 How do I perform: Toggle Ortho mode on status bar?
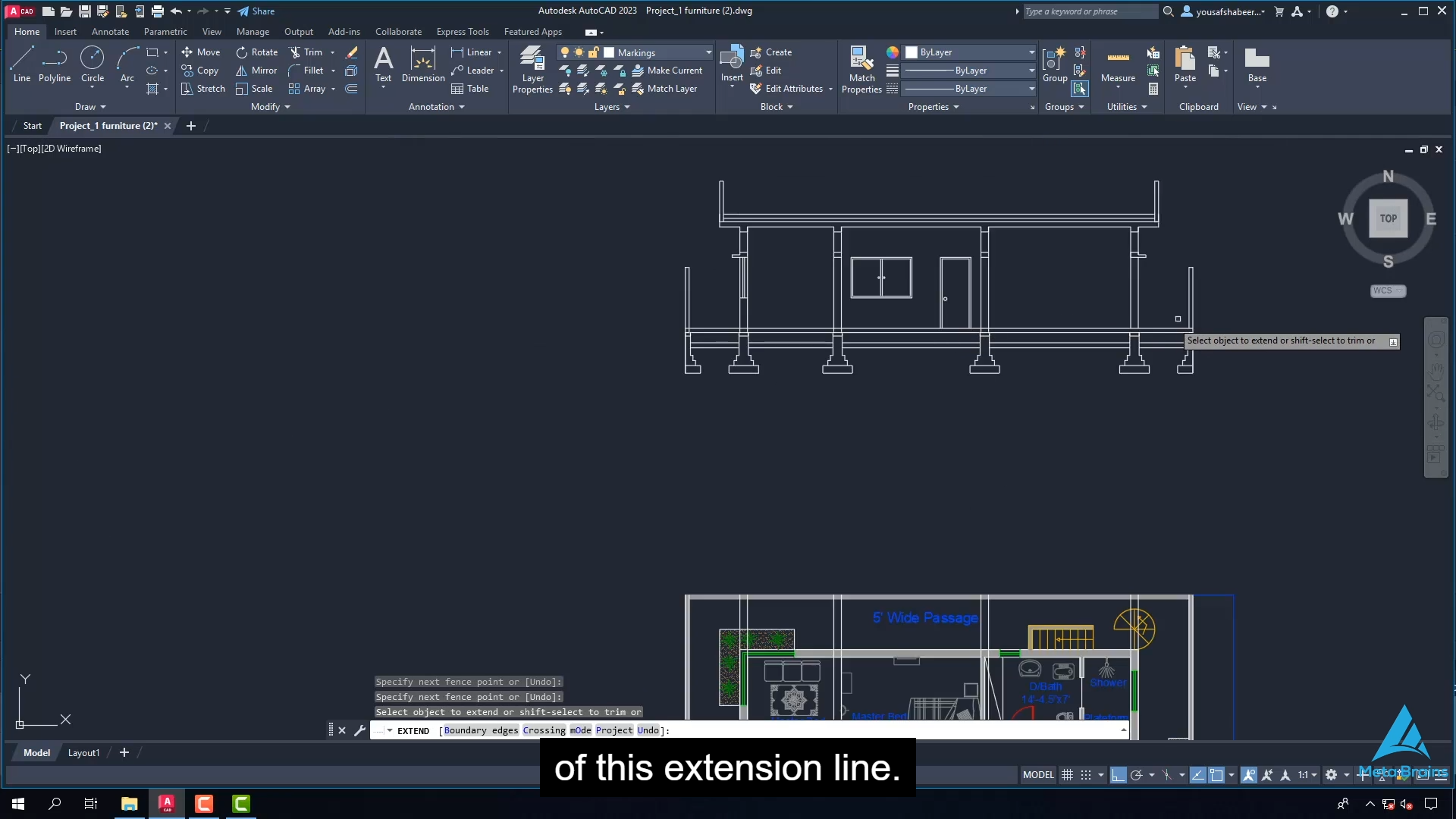[x=1120, y=775]
